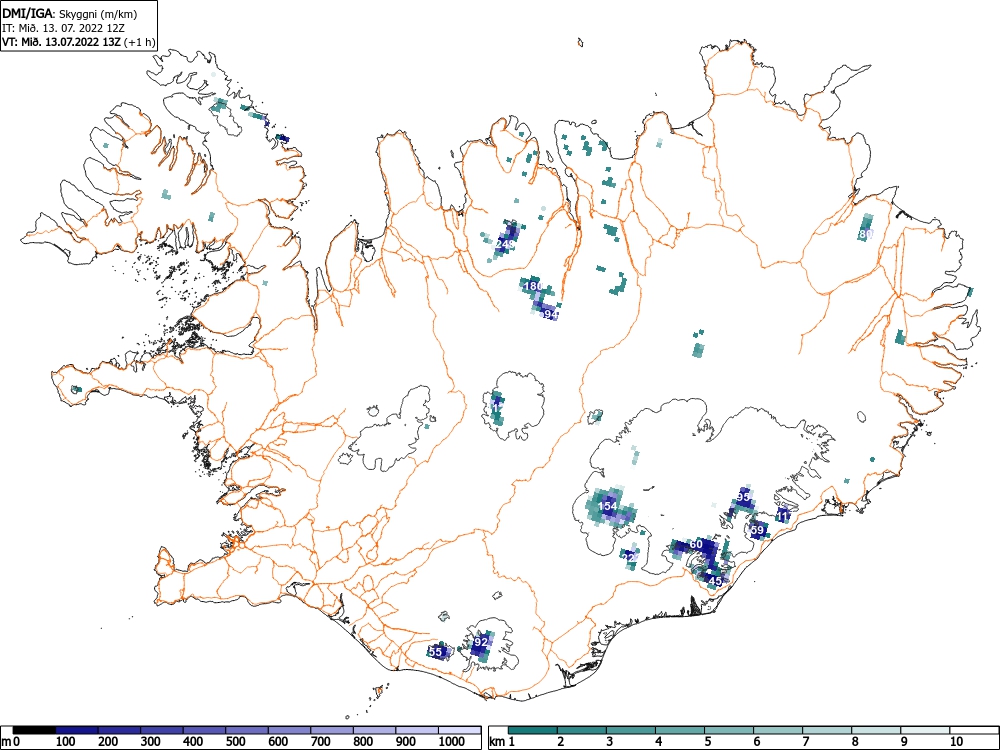
Task: Click the map value "45"
Action: [716, 581]
